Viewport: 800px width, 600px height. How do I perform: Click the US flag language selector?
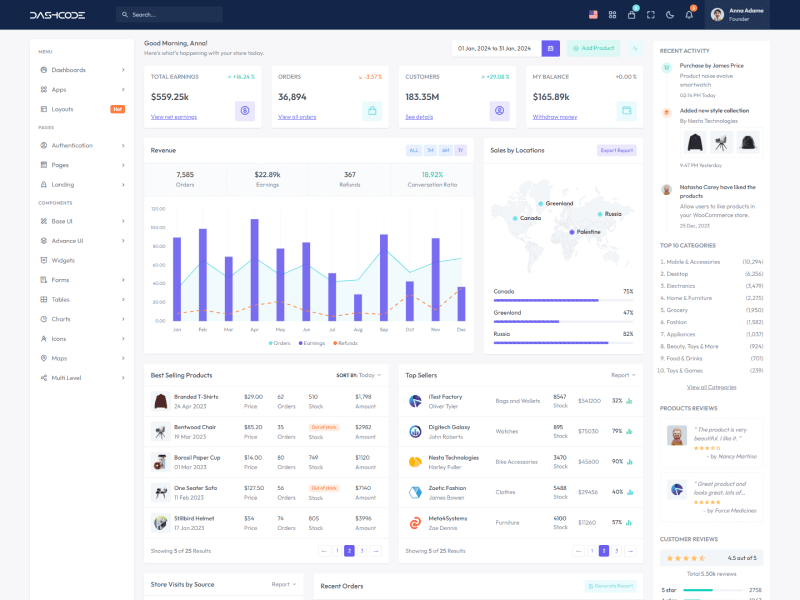point(593,15)
